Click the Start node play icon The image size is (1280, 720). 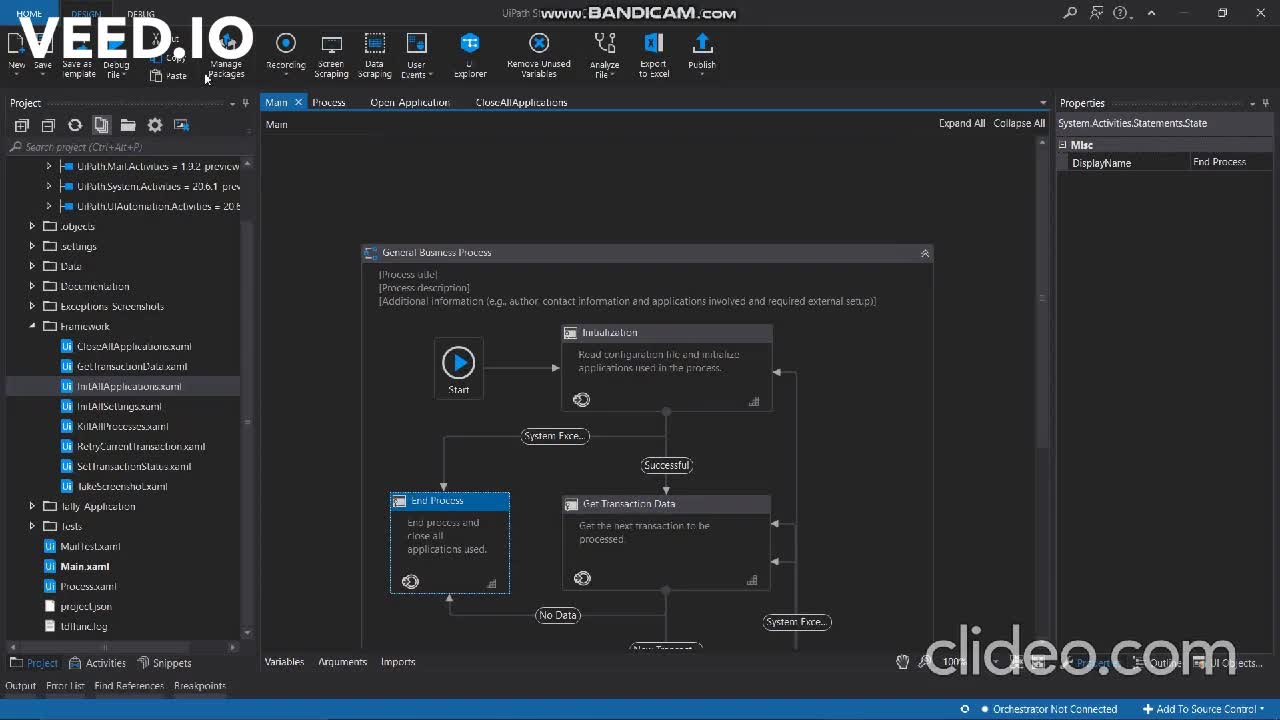click(x=459, y=362)
